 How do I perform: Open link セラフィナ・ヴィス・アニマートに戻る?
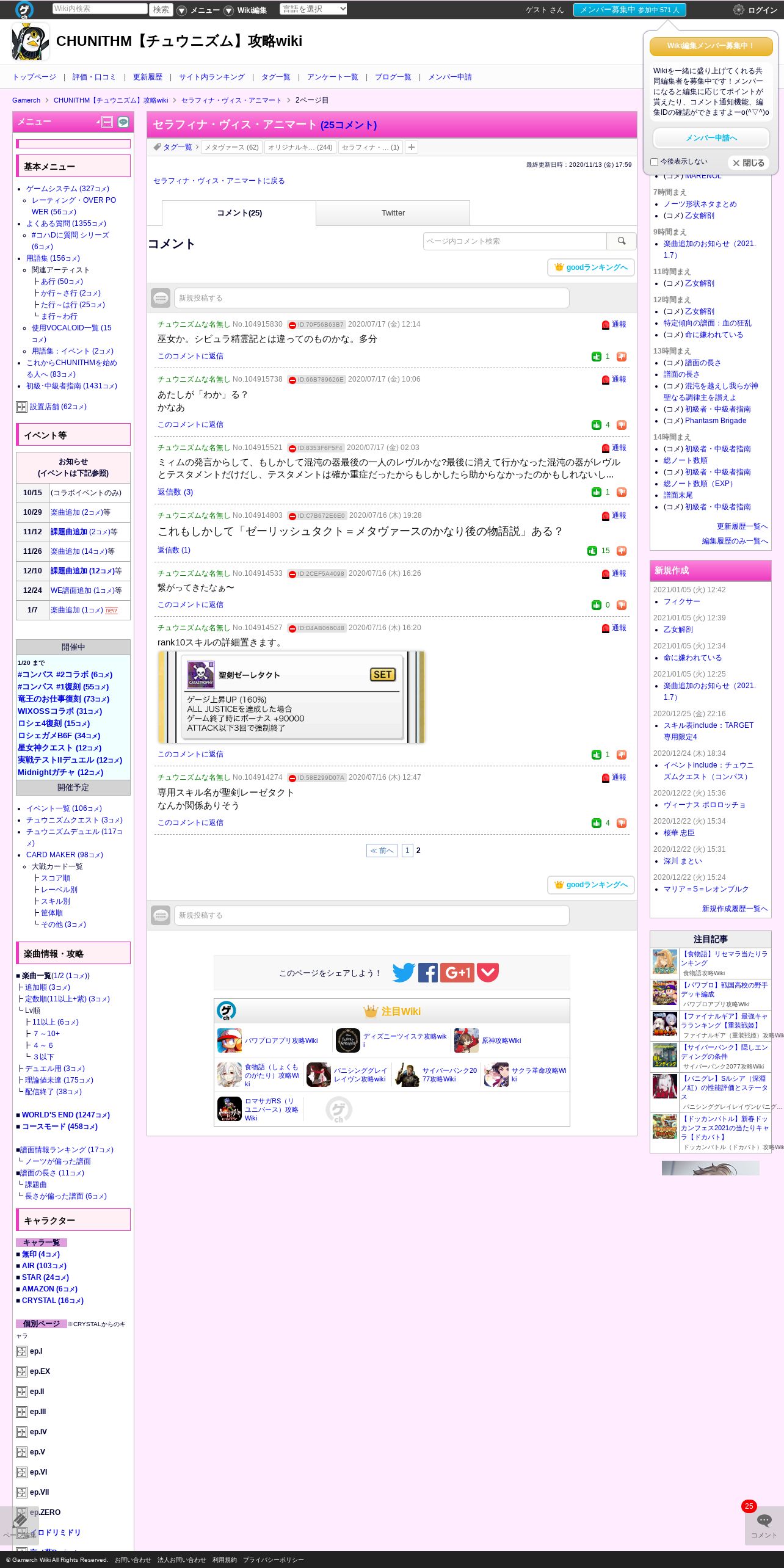tap(219, 181)
